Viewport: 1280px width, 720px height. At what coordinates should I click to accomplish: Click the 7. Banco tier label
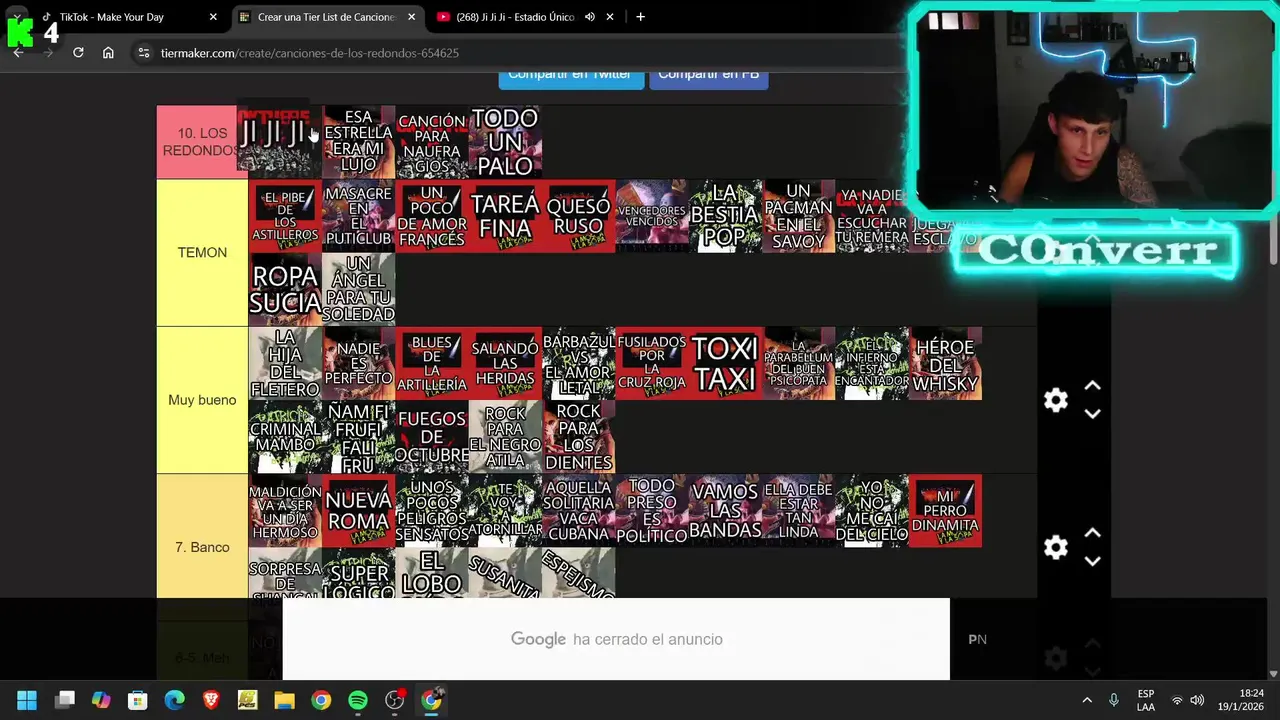(202, 547)
